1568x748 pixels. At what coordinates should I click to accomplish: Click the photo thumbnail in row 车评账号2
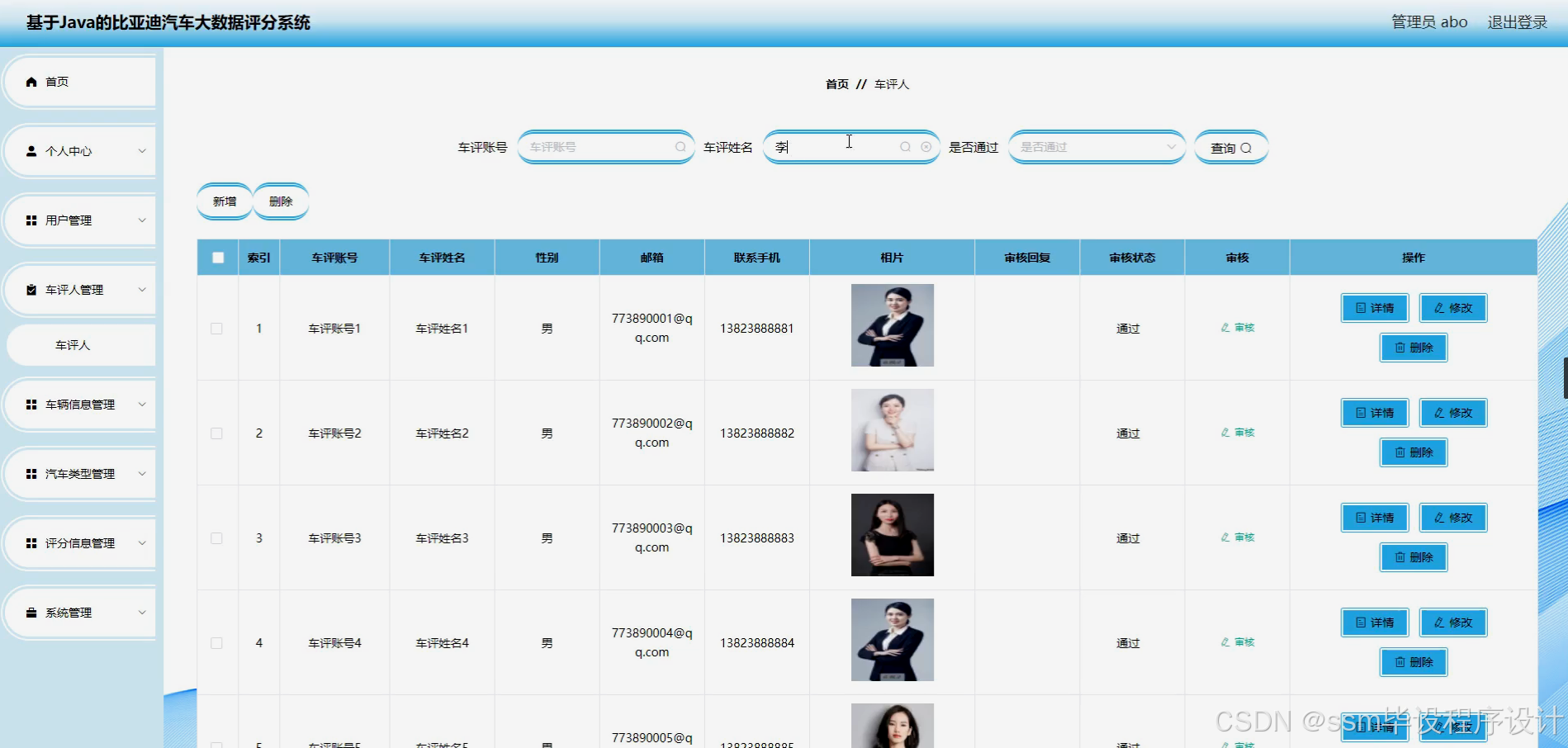tap(893, 430)
